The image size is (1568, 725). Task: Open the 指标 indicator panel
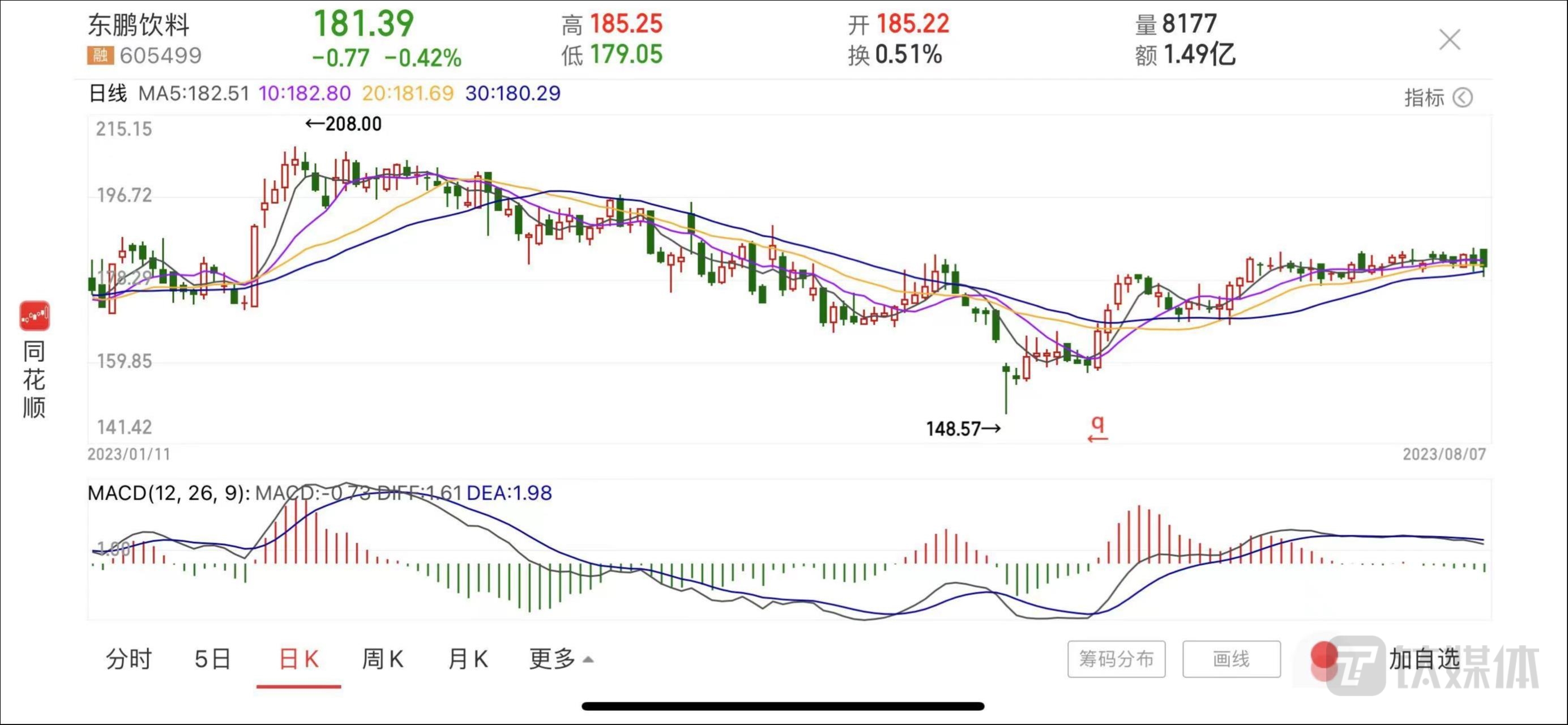point(1424,97)
